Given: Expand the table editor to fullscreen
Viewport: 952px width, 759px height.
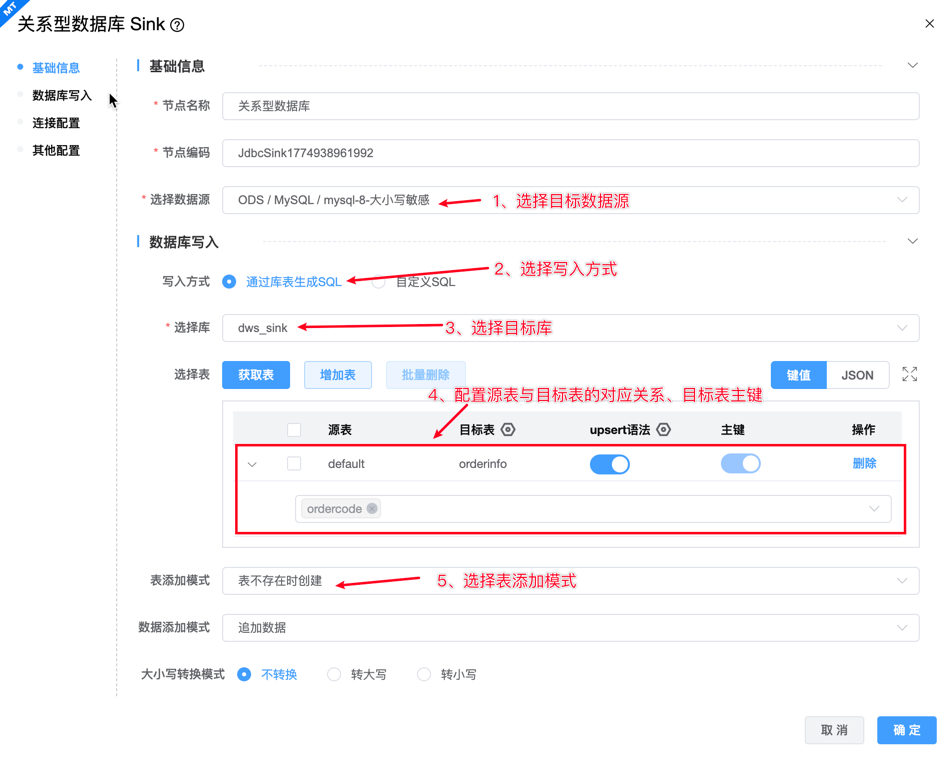Looking at the screenshot, I should tap(909, 374).
